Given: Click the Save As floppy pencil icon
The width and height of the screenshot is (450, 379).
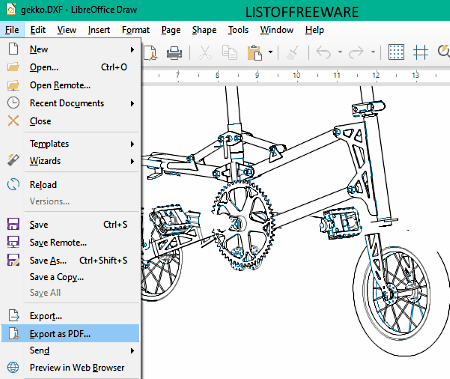Looking at the screenshot, I should [x=13, y=260].
